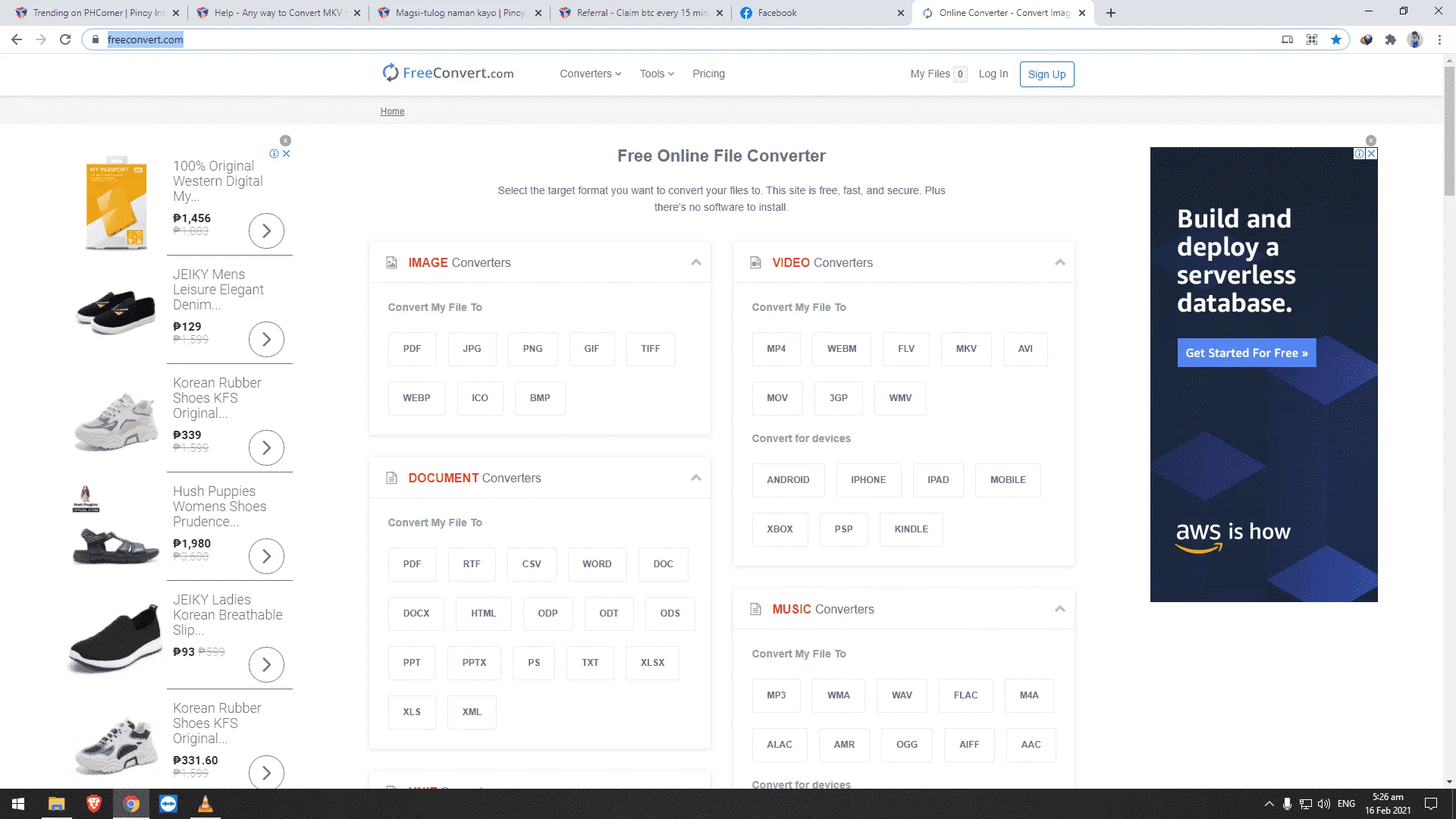The height and width of the screenshot is (819, 1456).
Task: Bookmark page using the star icon
Action: click(1336, 39)
